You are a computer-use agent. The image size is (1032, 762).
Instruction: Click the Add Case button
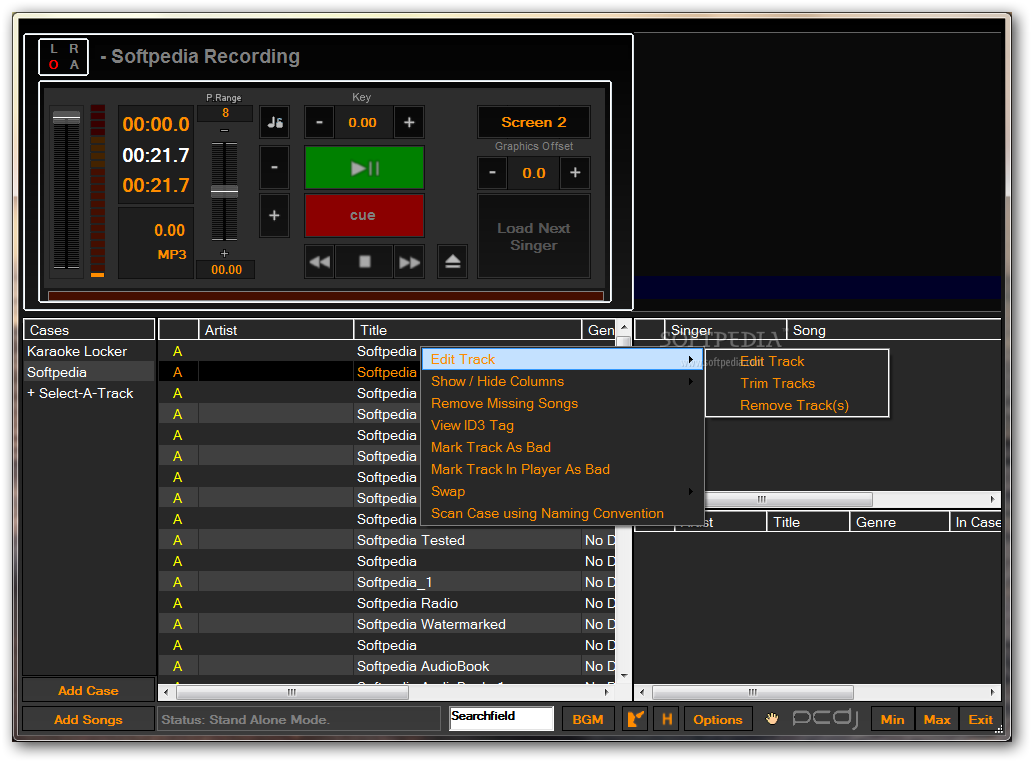pyautogui.click(x=88, y=690)
